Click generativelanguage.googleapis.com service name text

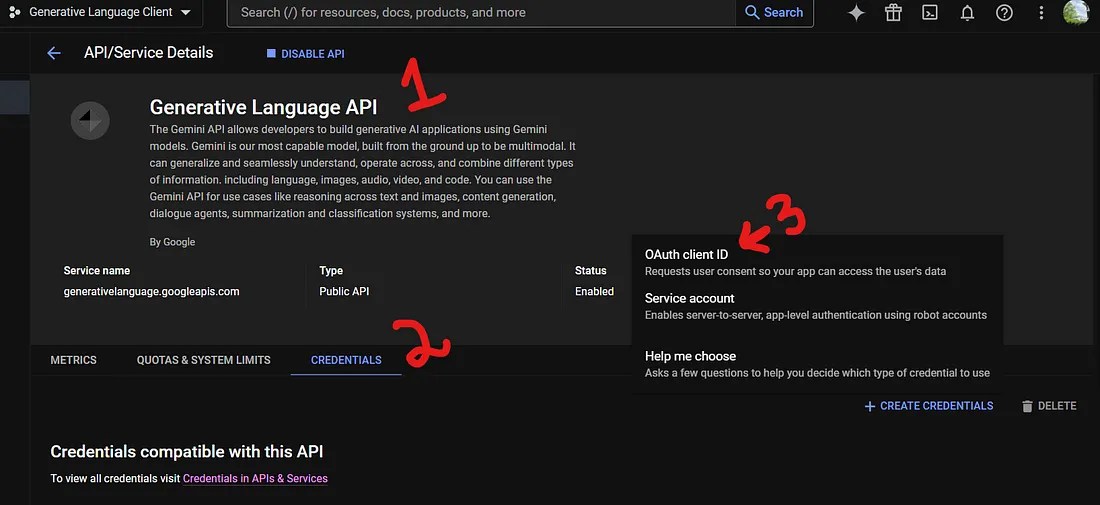tap(152, 291)
